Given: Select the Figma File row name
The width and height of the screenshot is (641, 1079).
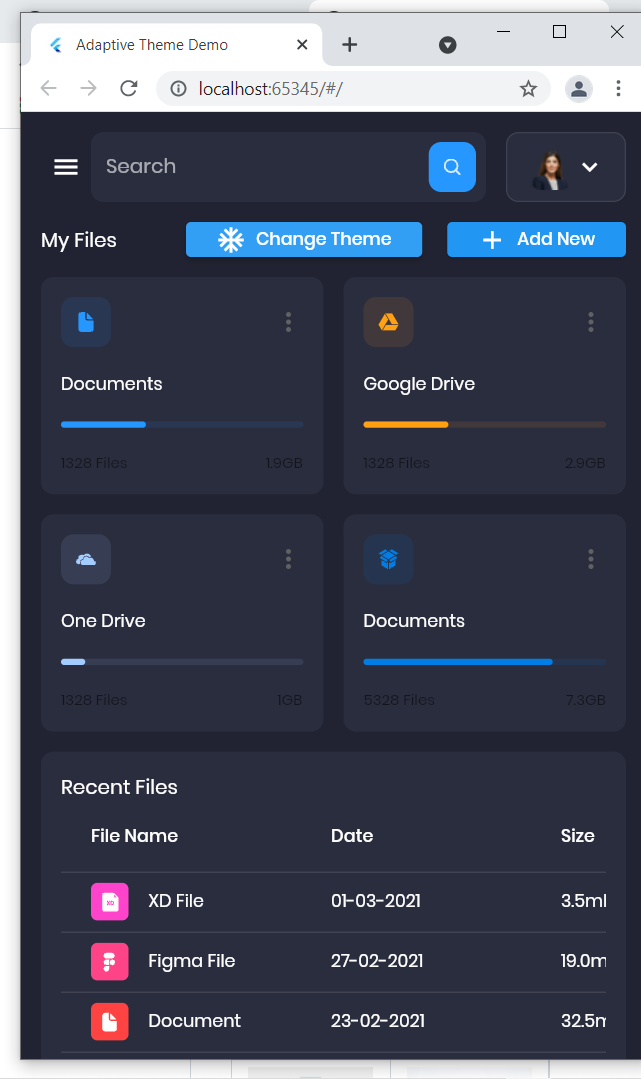Looking at the screenshot, I should click(192, 961).
